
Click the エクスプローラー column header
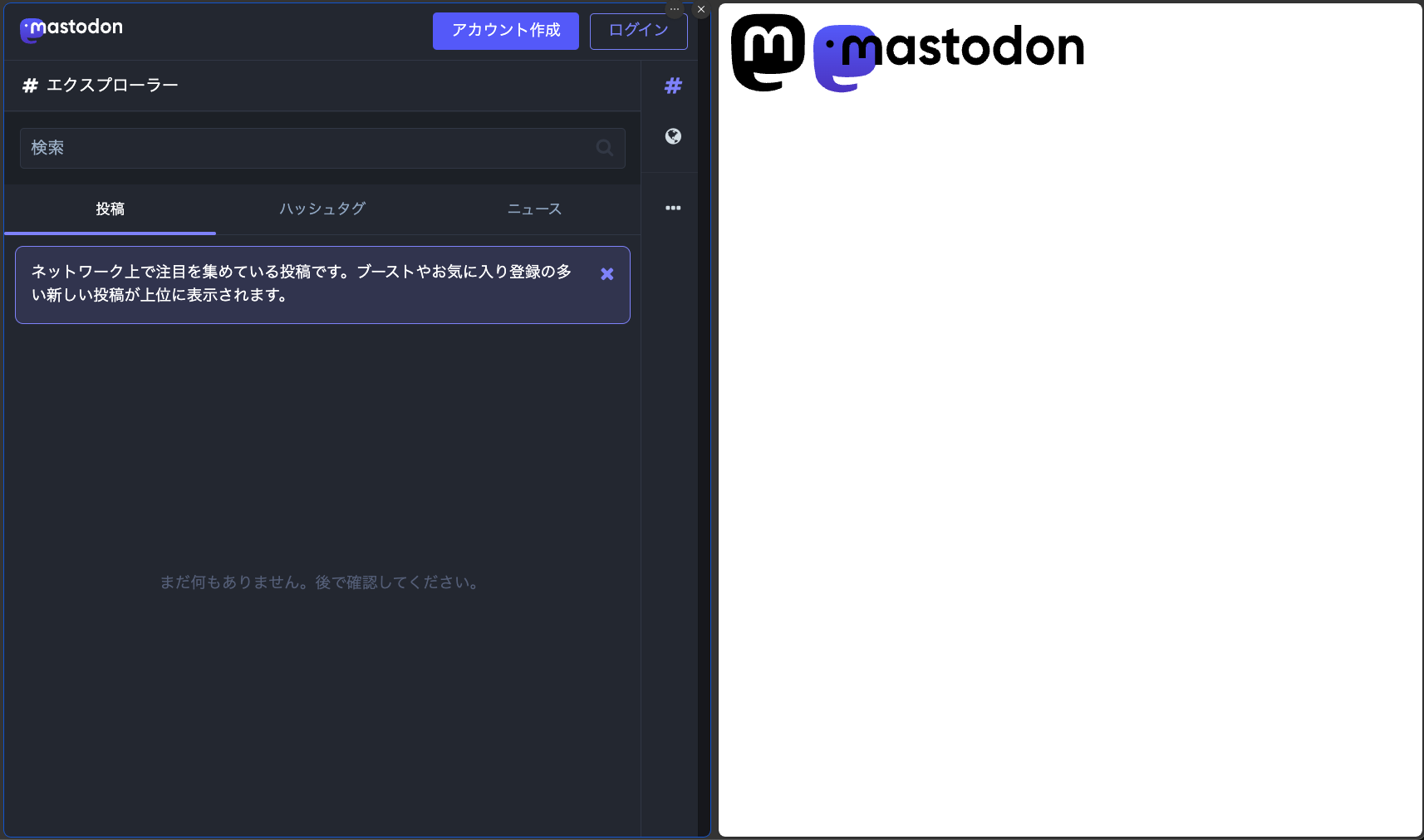coord(322,86)
